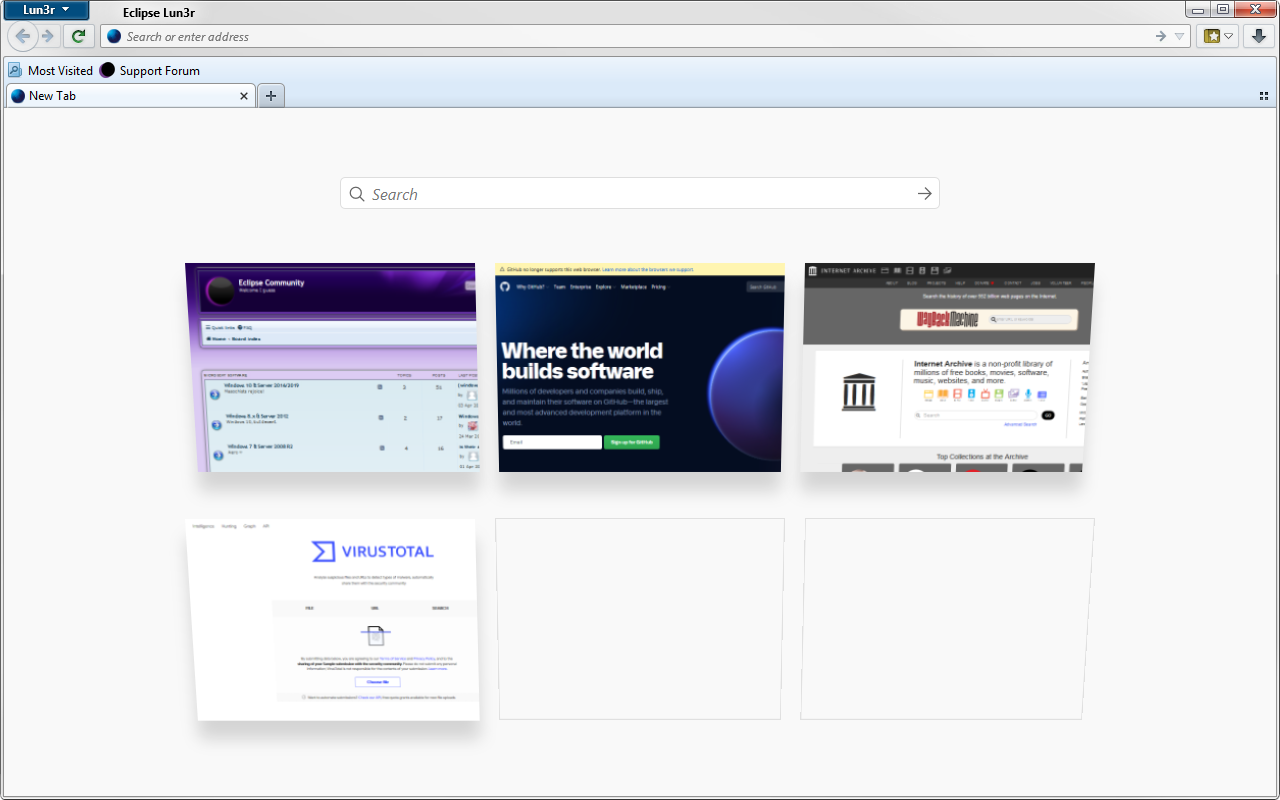Screen dimensions: 1280x800
Task: Expand the address bar history dropdown
Action: click(x=1180, y=37)
